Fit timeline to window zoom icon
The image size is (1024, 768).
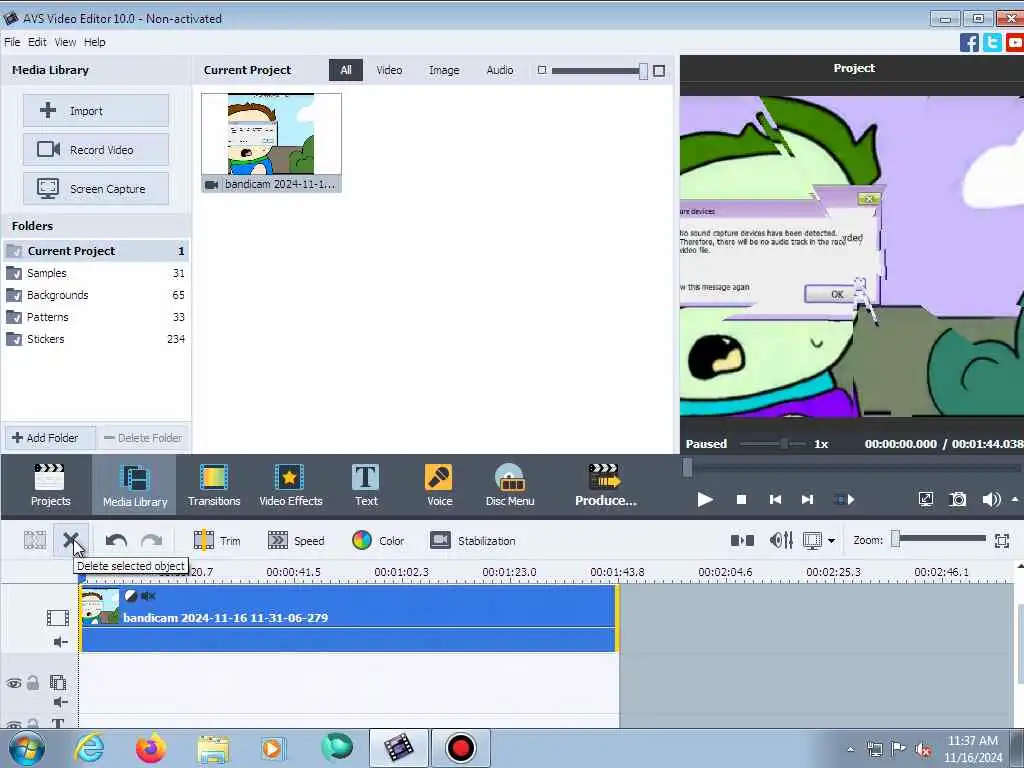tap(1001, 540)
